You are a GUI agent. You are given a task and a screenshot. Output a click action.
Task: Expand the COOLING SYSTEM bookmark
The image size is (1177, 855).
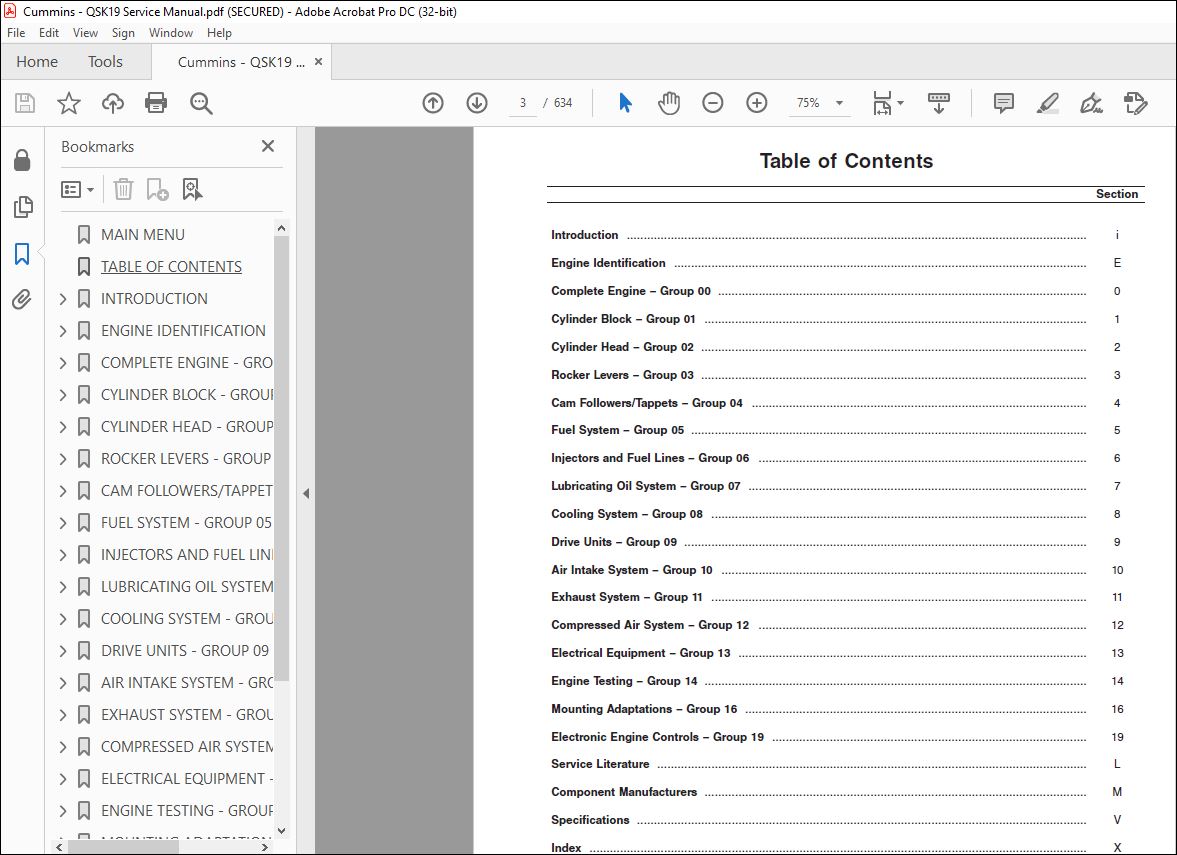pos(63,619)
